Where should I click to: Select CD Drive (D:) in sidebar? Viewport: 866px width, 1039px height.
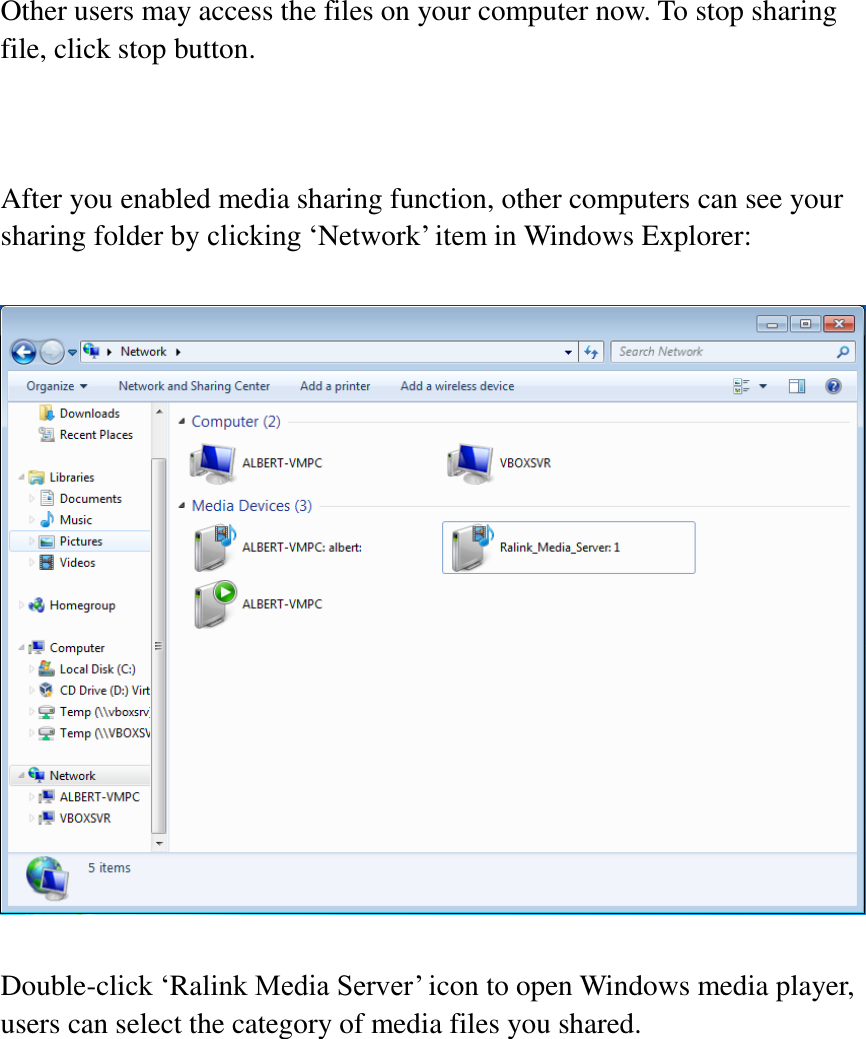point(94,690)
